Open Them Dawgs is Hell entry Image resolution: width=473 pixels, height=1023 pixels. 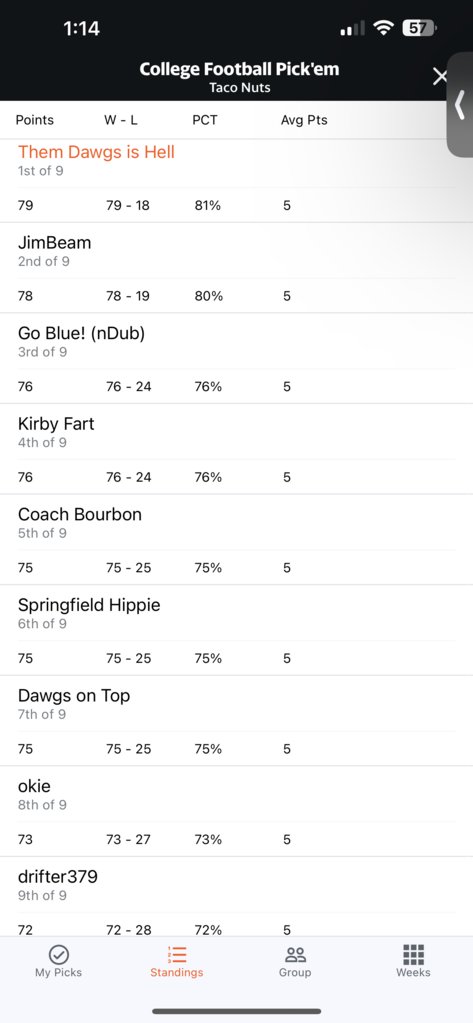click(x=236, y=181)
